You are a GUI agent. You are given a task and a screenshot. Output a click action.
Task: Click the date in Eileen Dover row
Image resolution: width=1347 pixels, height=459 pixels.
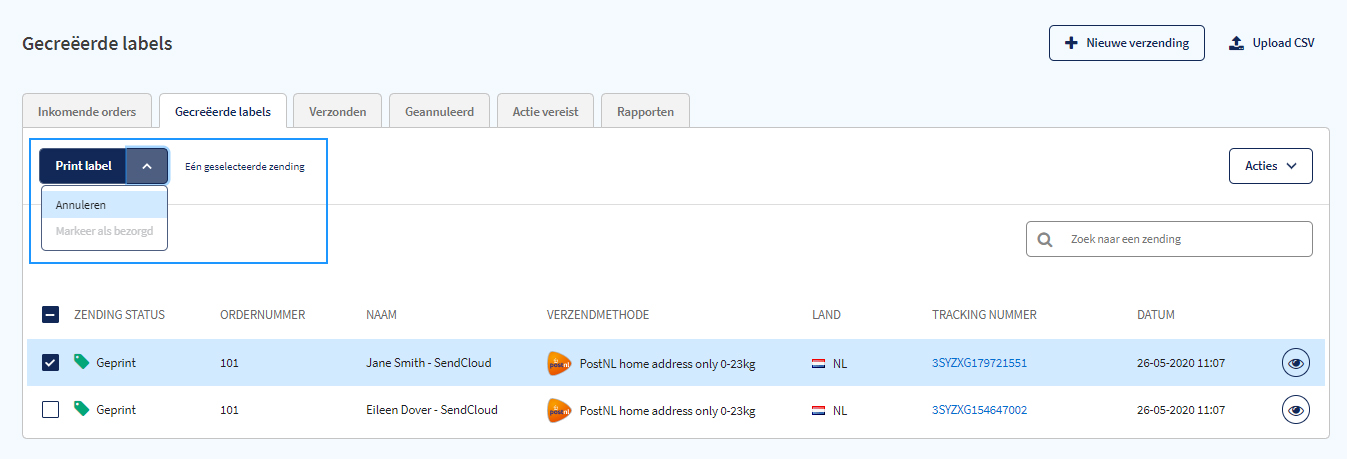tap(1181, 410)
